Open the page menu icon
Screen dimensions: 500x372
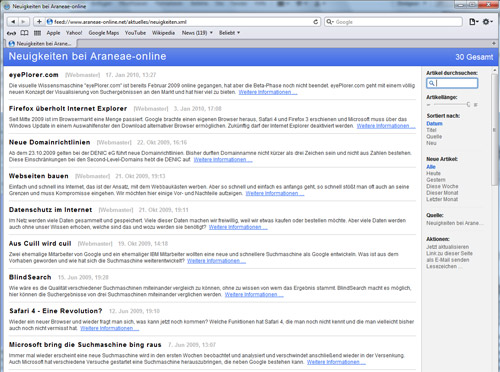(473, 22)
